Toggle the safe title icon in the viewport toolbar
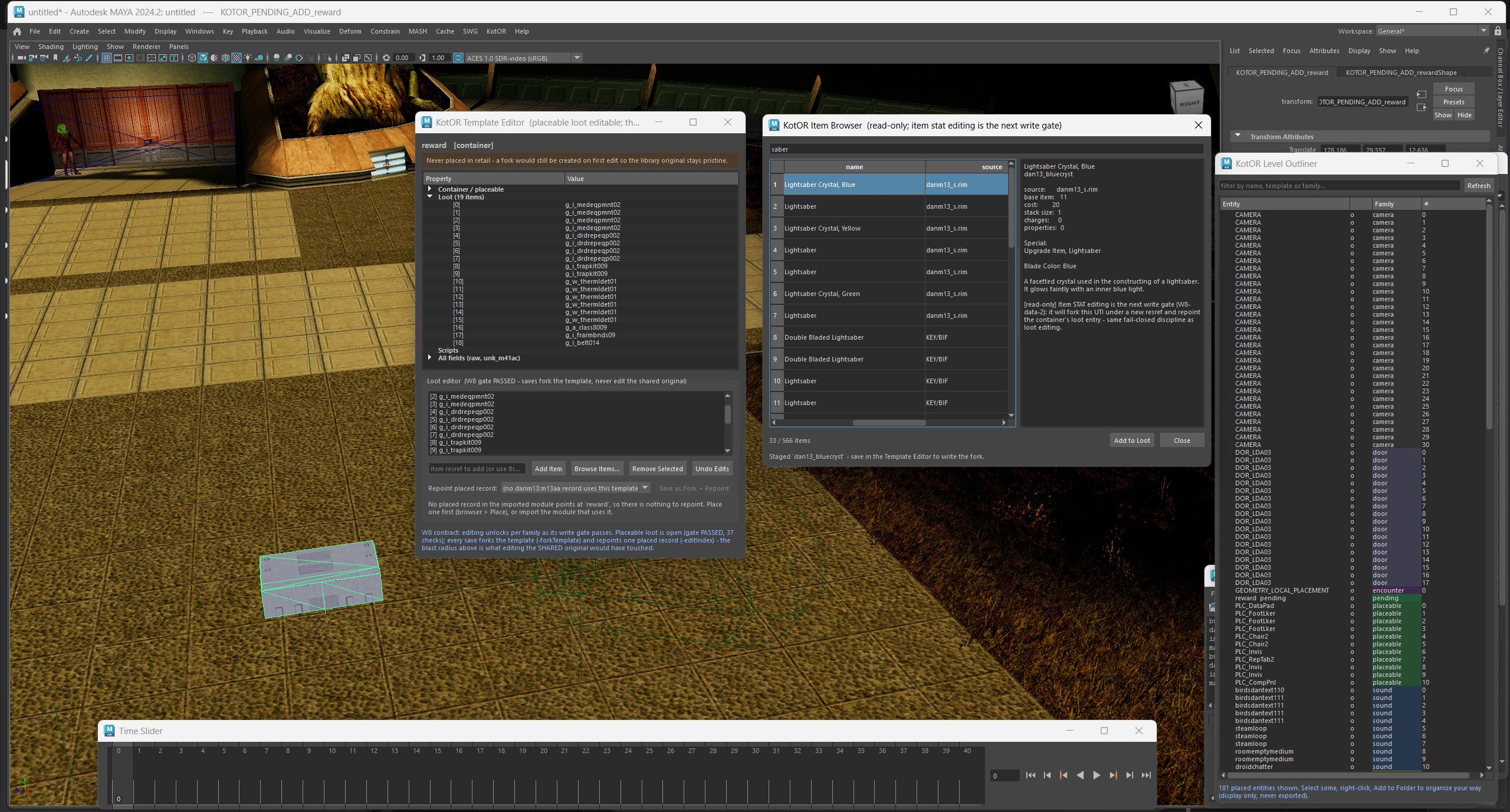This screenshot has width=1510, height=812. pyautogui.click(x=174, y=58)
